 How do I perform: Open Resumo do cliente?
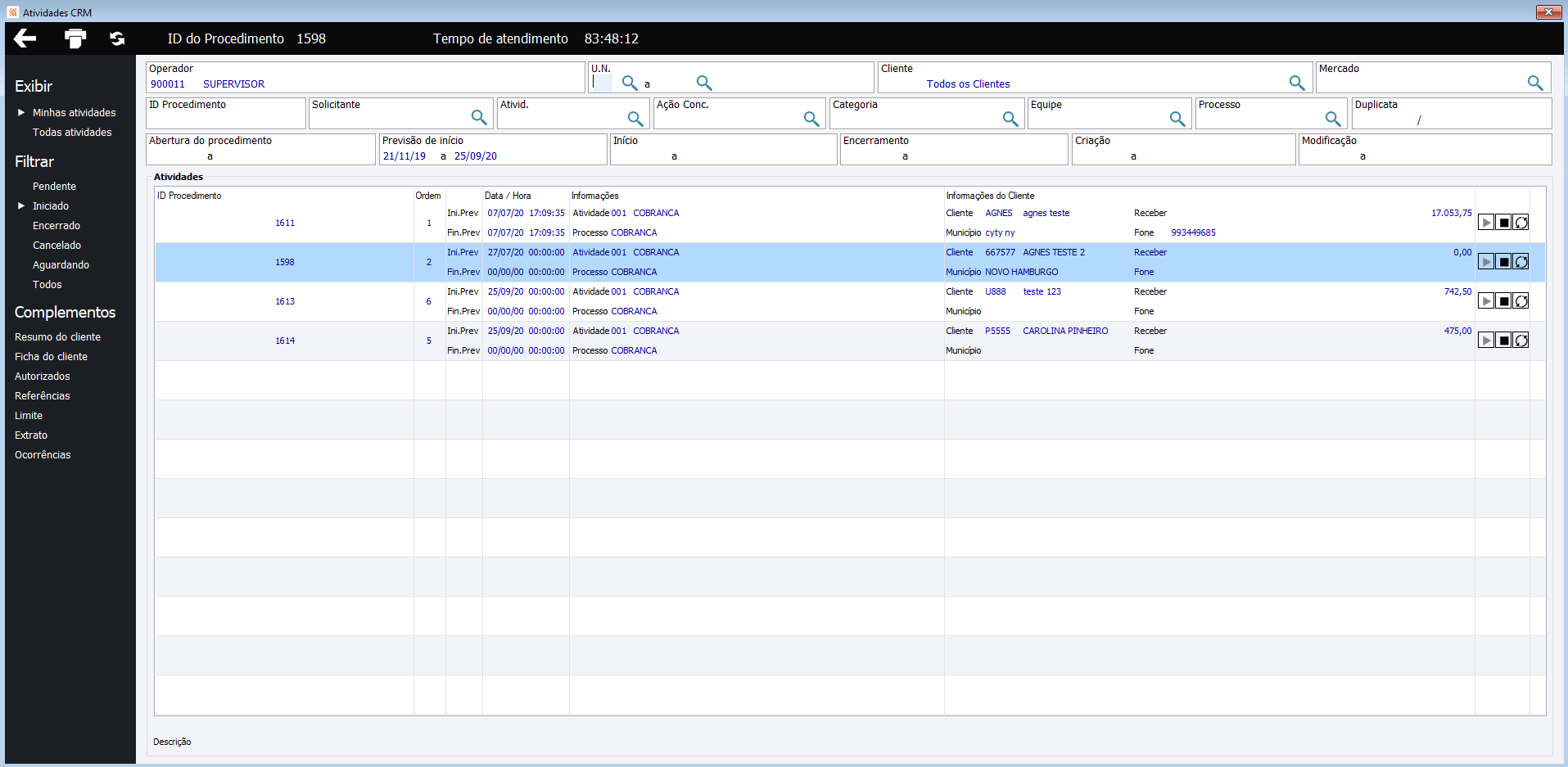57,337
